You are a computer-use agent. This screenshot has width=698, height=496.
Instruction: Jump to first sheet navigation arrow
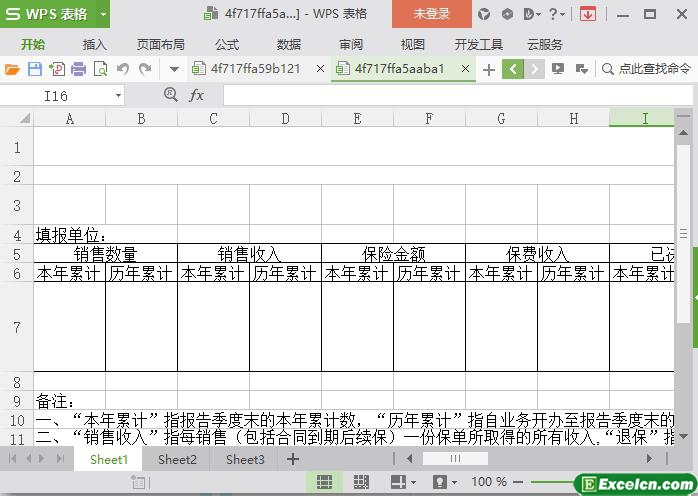[x=12, y=459]
